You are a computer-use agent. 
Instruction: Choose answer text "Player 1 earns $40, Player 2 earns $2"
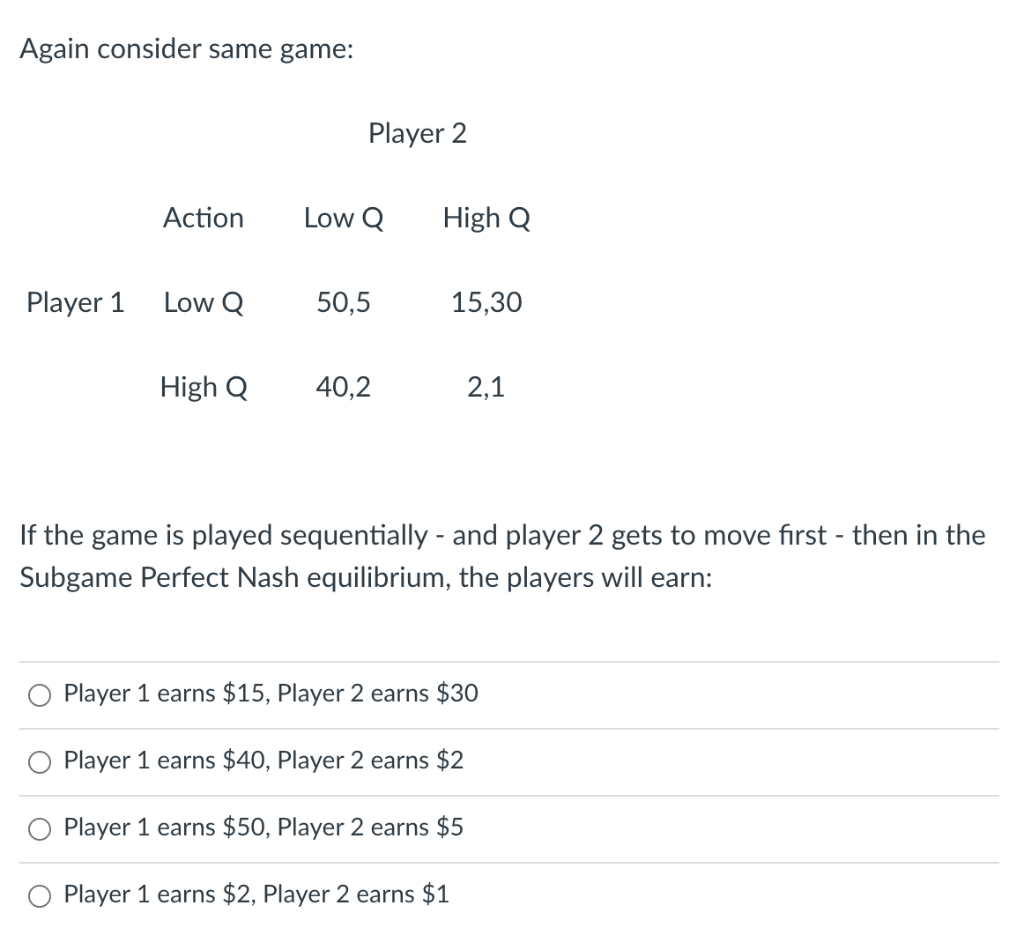(x=262, y=761)
